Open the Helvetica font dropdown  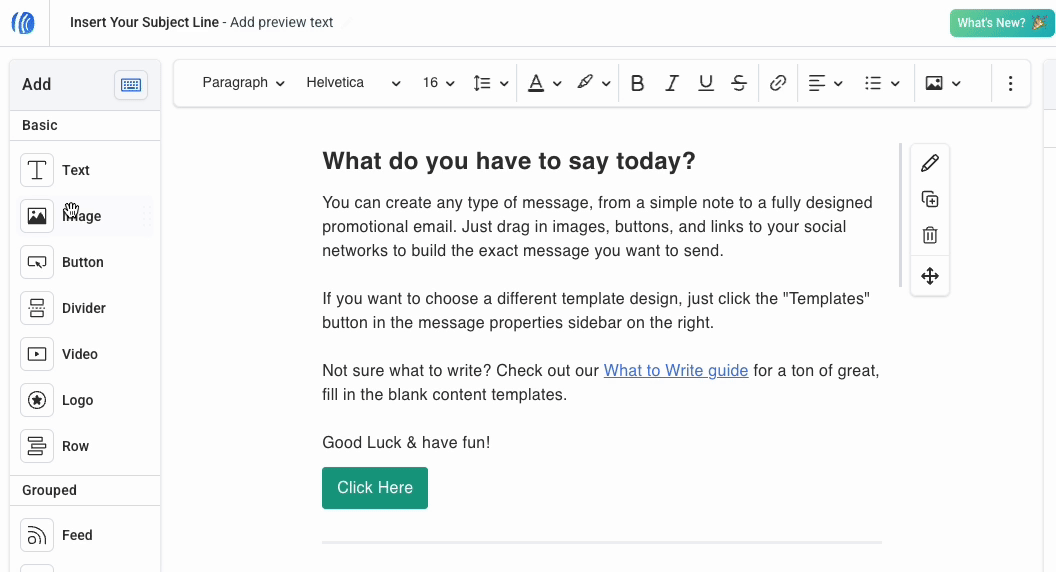(353, 83)
